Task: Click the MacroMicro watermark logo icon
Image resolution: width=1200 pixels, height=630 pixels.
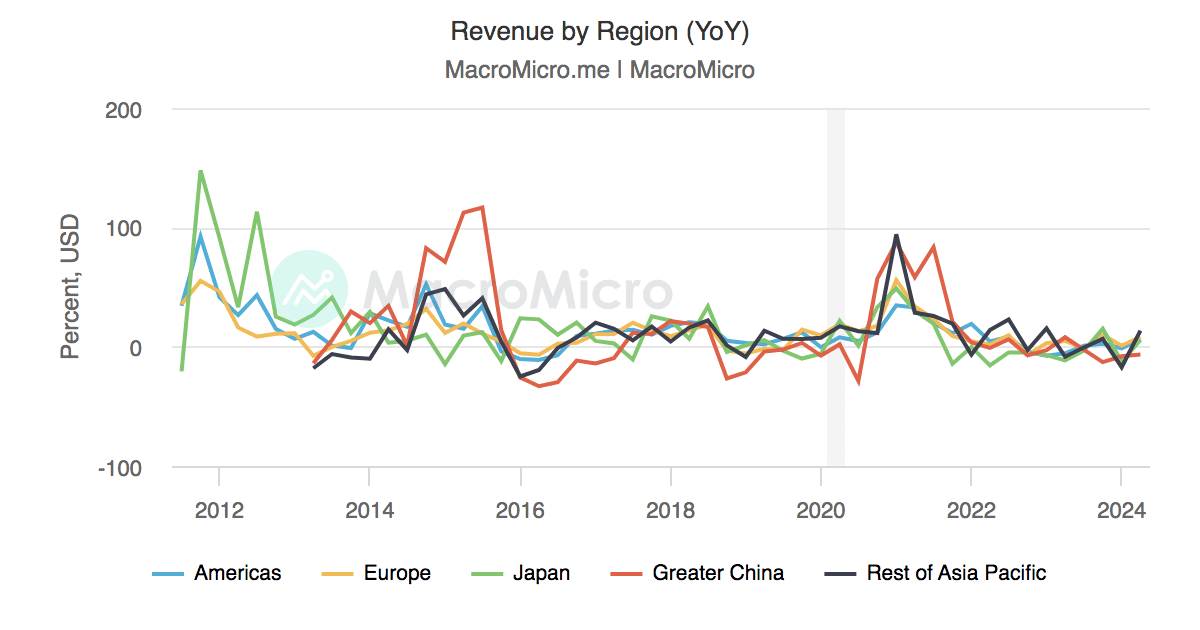Action: [313, 288]
